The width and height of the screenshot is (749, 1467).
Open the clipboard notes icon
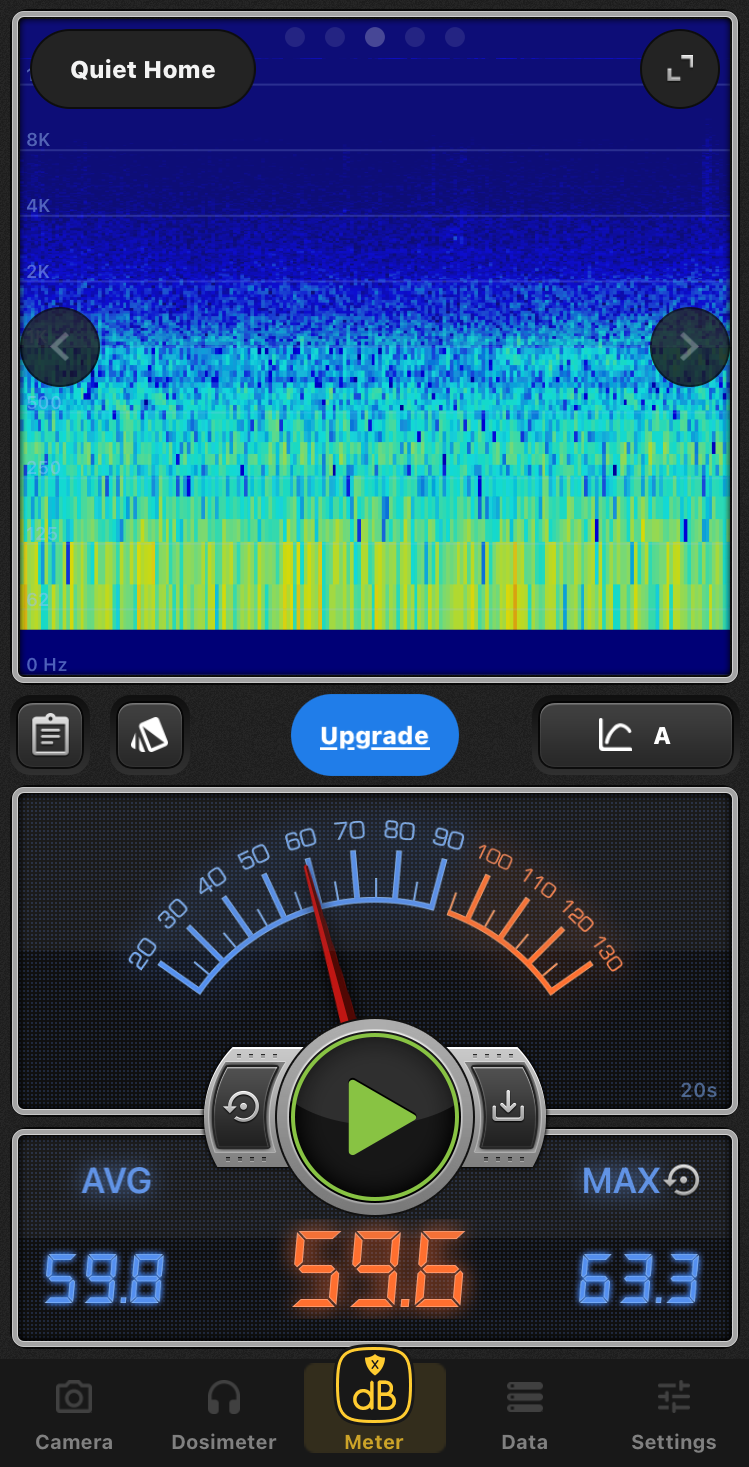(50, 736)
